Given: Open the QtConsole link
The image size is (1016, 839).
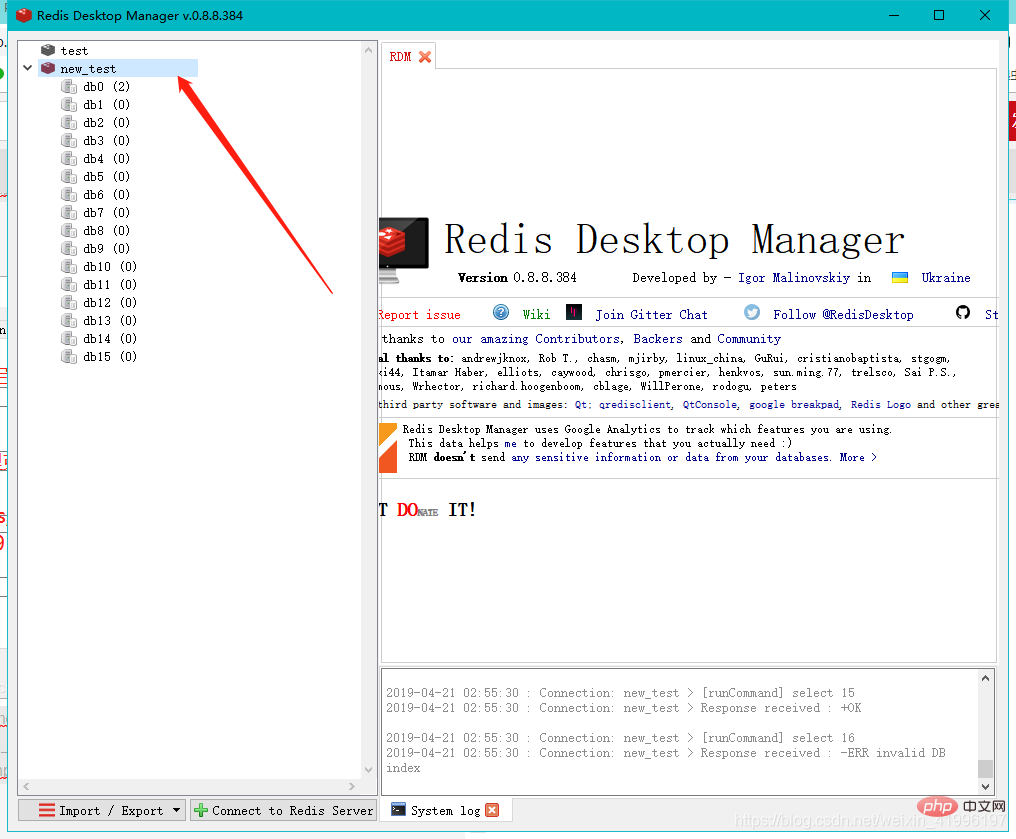Looking at the screenshot, I should tap(710, 404).
